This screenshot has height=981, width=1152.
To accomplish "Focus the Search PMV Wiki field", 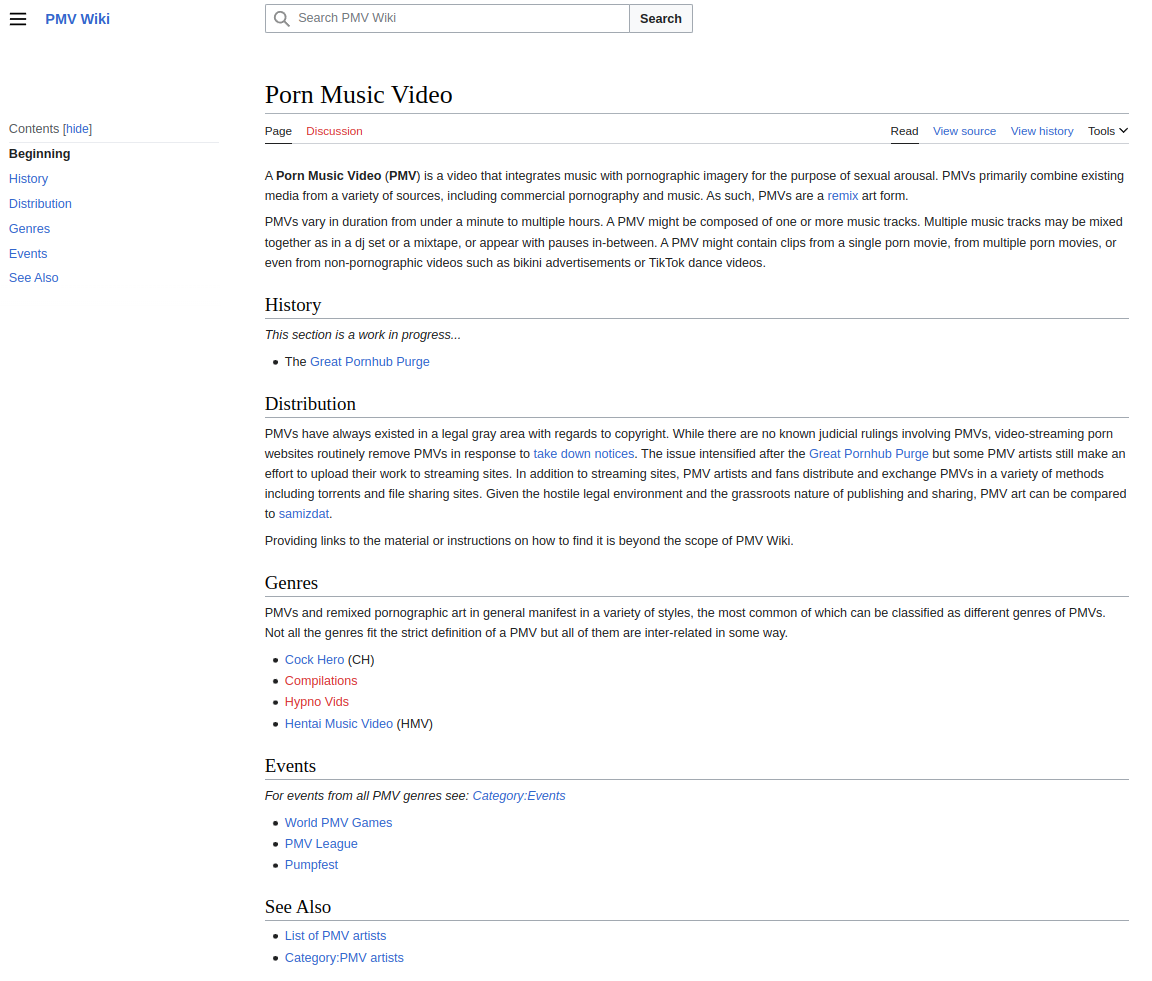I will tap(447, 18).
